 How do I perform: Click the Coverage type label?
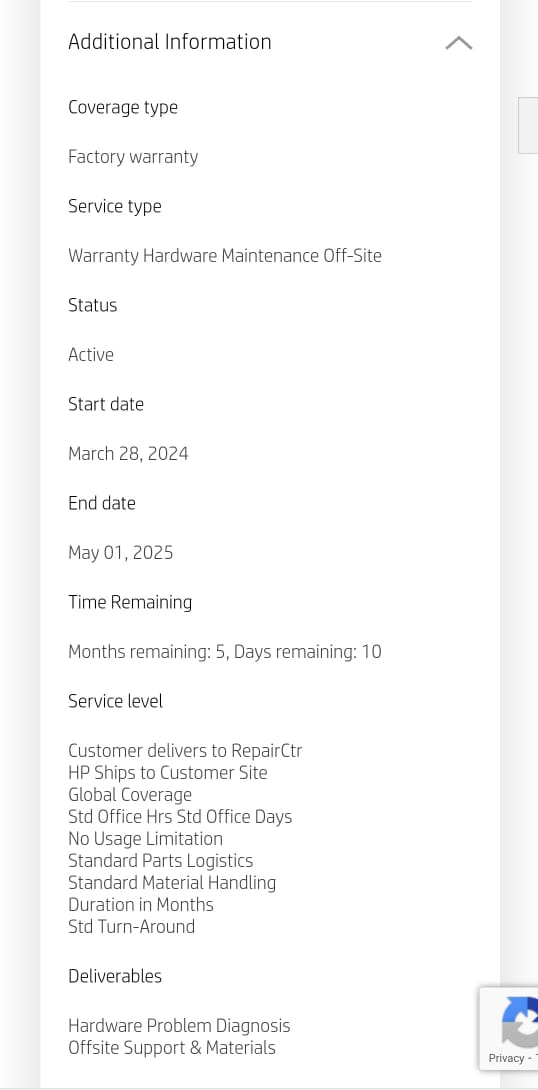123,108
